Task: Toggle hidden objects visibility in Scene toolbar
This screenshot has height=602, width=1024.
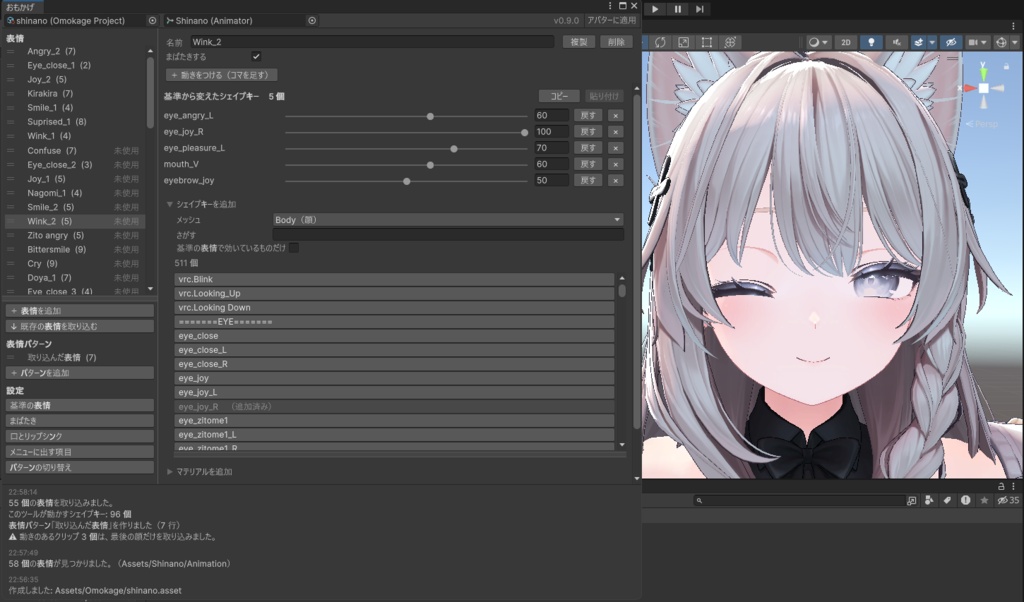Action: (951, 42)
